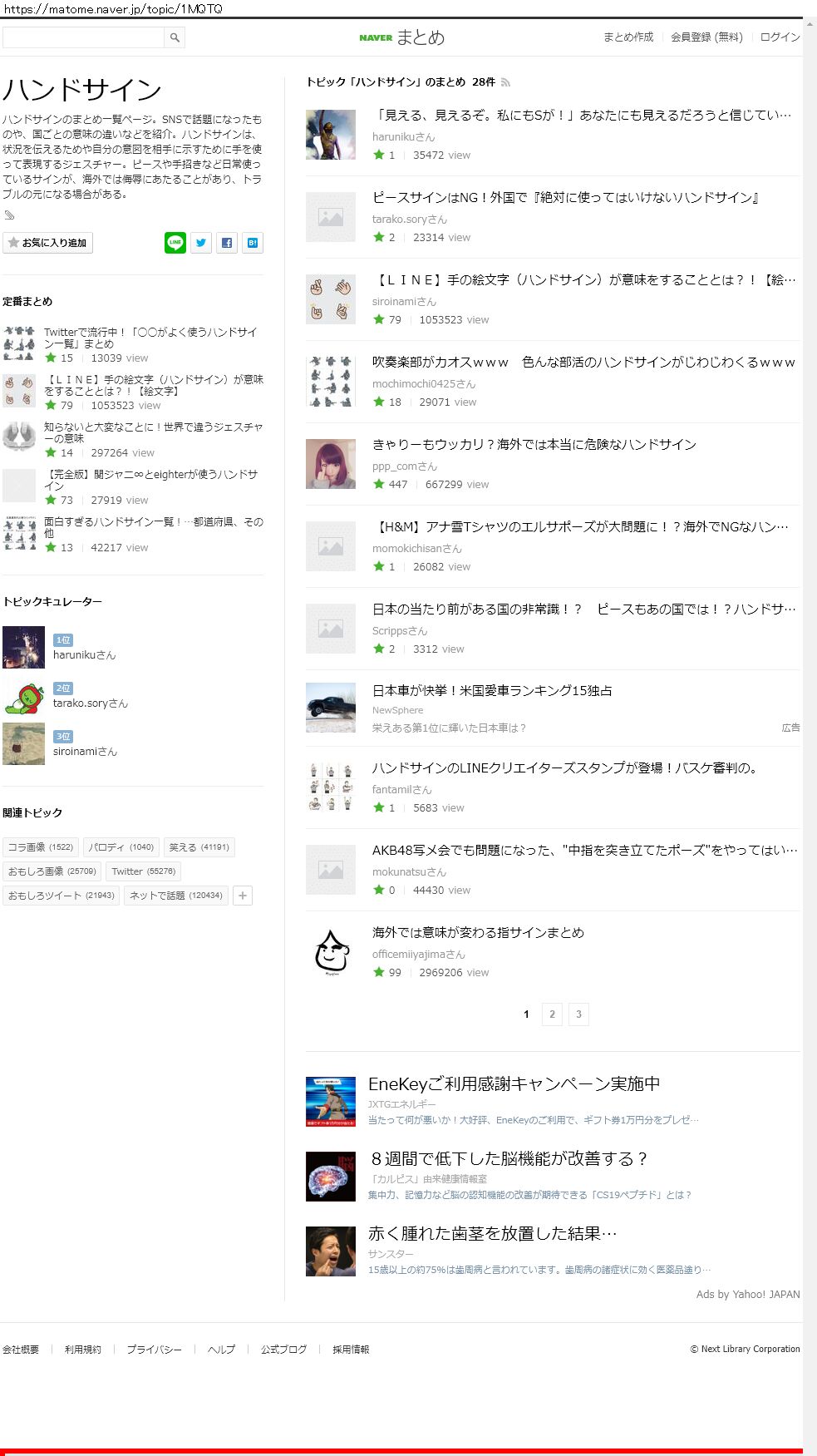Go to page 2 of results
Screen dimensions: 817x1456
click(552, 1014)
